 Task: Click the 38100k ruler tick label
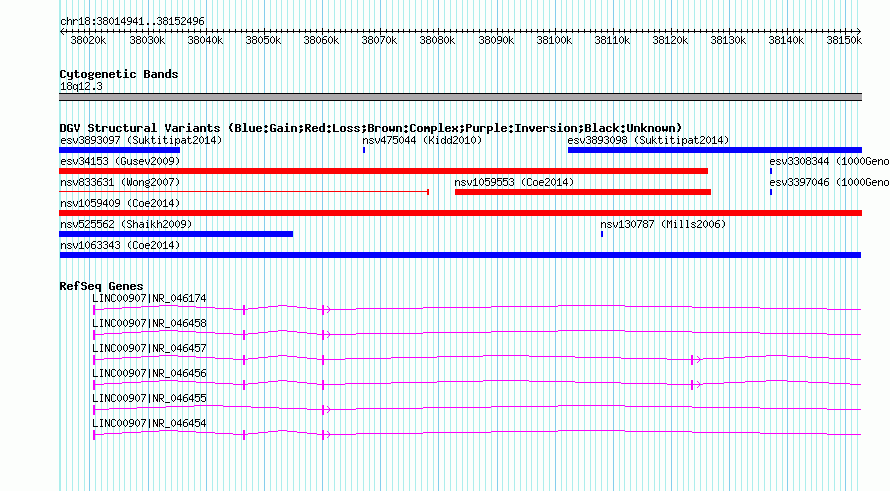coord(554,41)
